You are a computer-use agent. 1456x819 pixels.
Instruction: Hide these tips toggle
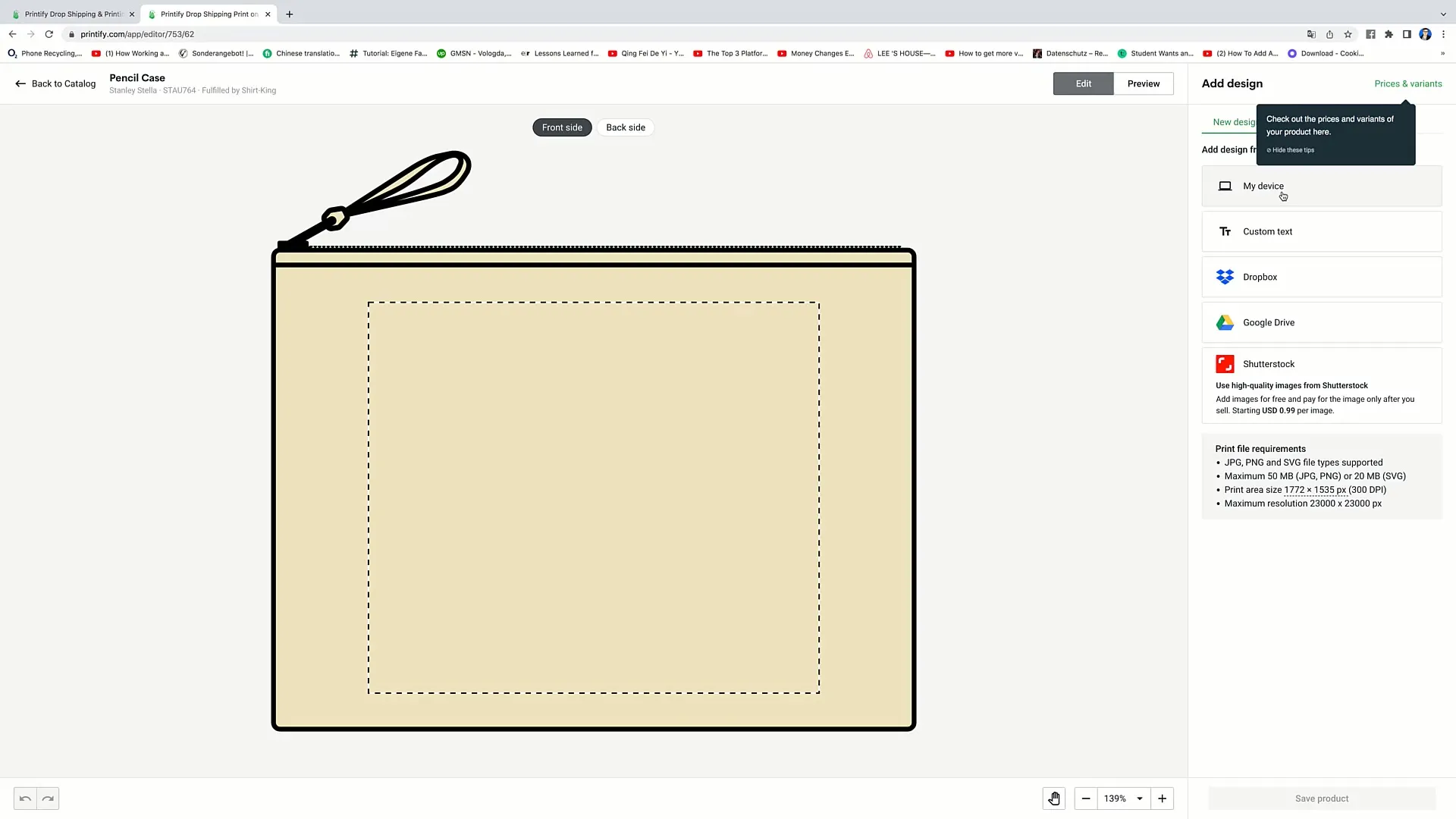pyautogui.click(x=1290, y=150)
